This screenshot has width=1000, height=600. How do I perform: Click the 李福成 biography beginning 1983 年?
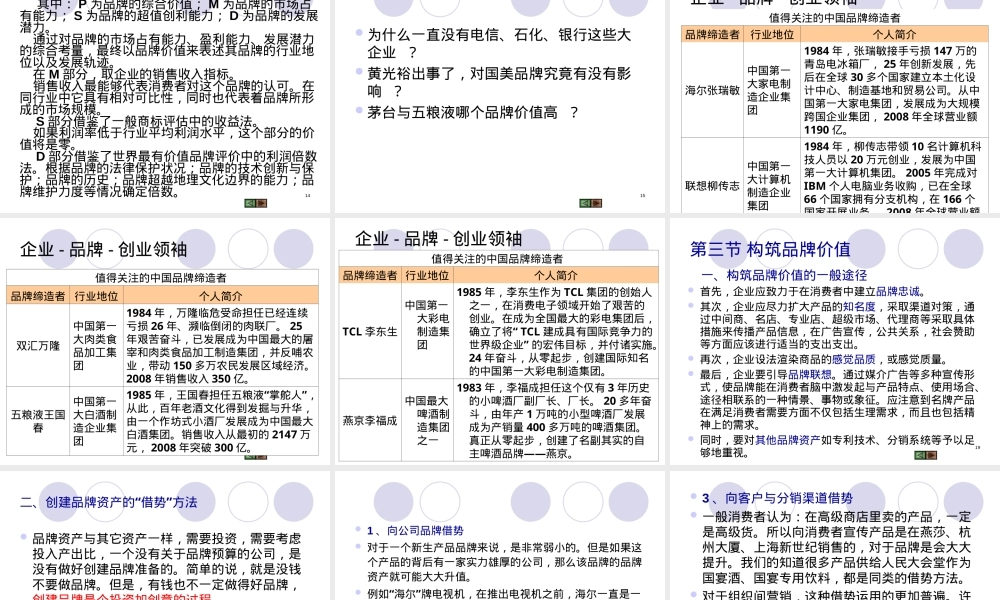(x=555, y=421)
